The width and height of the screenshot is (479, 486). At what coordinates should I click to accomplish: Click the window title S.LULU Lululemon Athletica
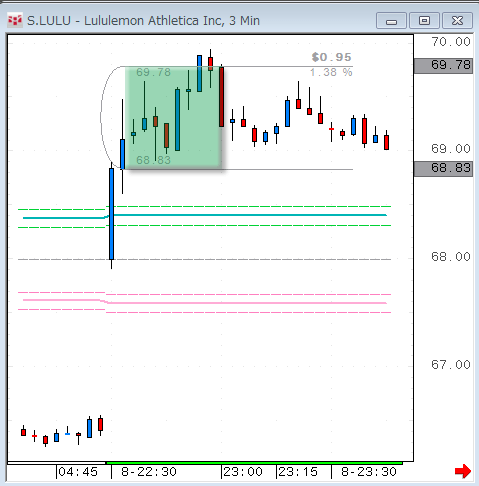(x=143, y=21)
